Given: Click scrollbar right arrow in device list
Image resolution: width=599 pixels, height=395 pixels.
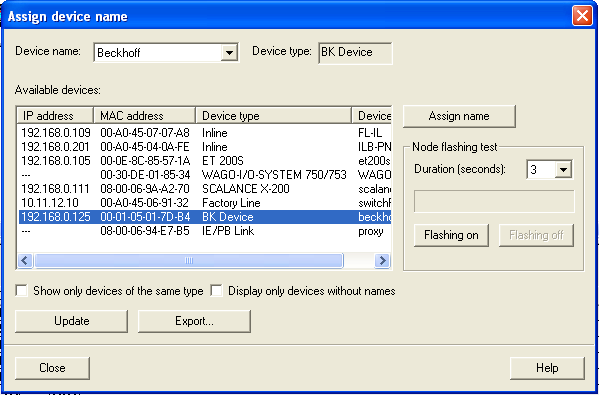Looking at the screenshot, I should pyautogui.click(x=382, y=261).
